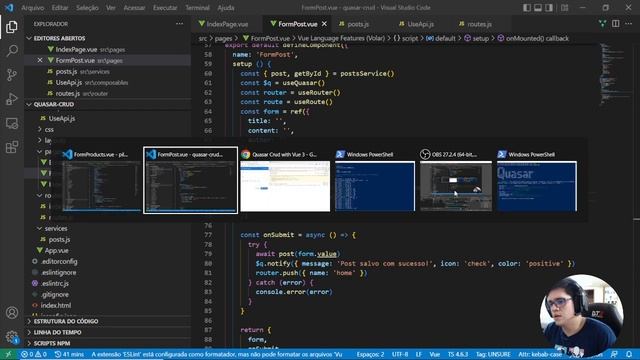Open the Ajuda menu
640x360 pixels.
coord(226,8)
